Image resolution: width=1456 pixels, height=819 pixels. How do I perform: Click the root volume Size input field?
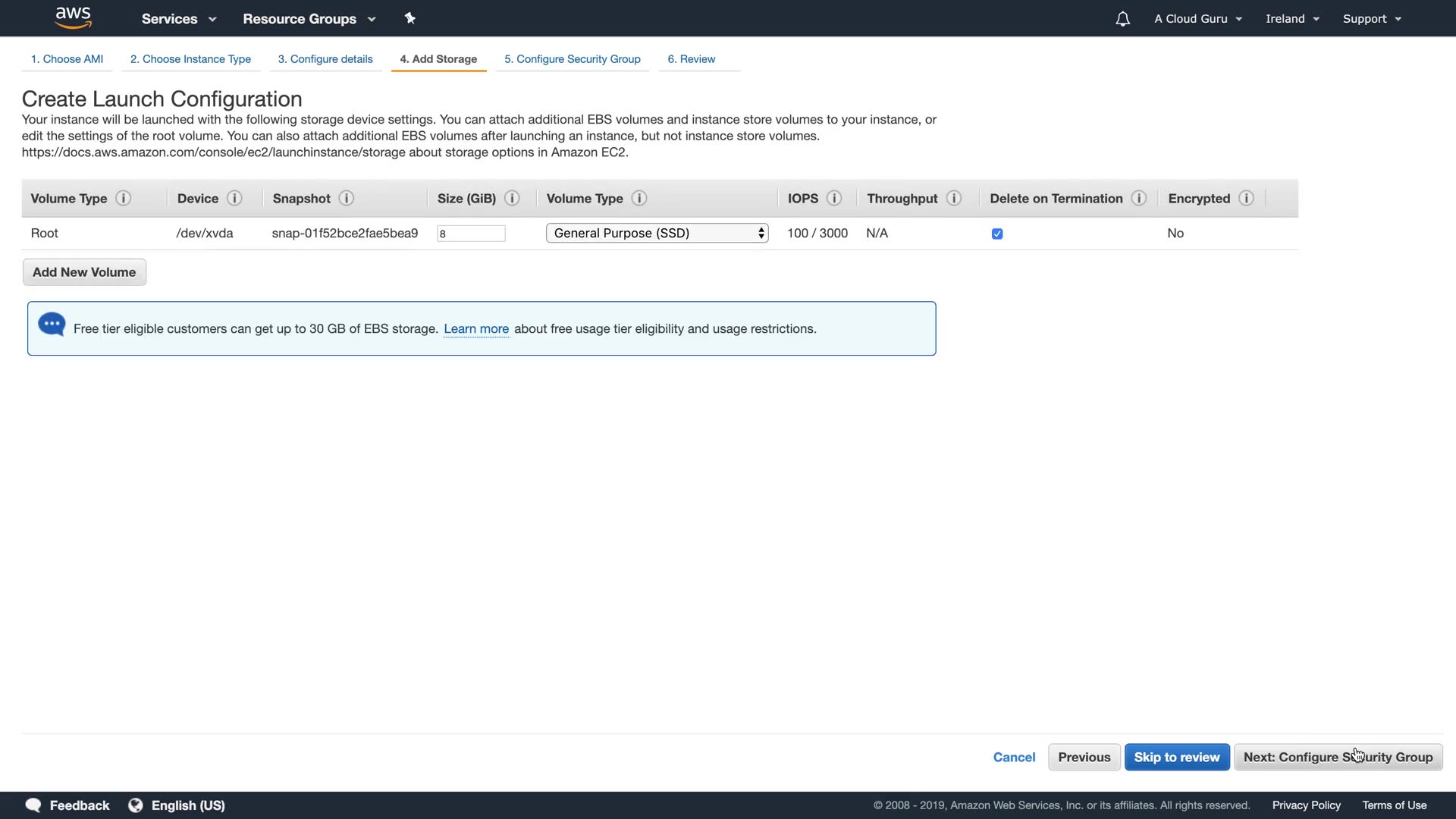pyautogui.click(x=471, y=234)
